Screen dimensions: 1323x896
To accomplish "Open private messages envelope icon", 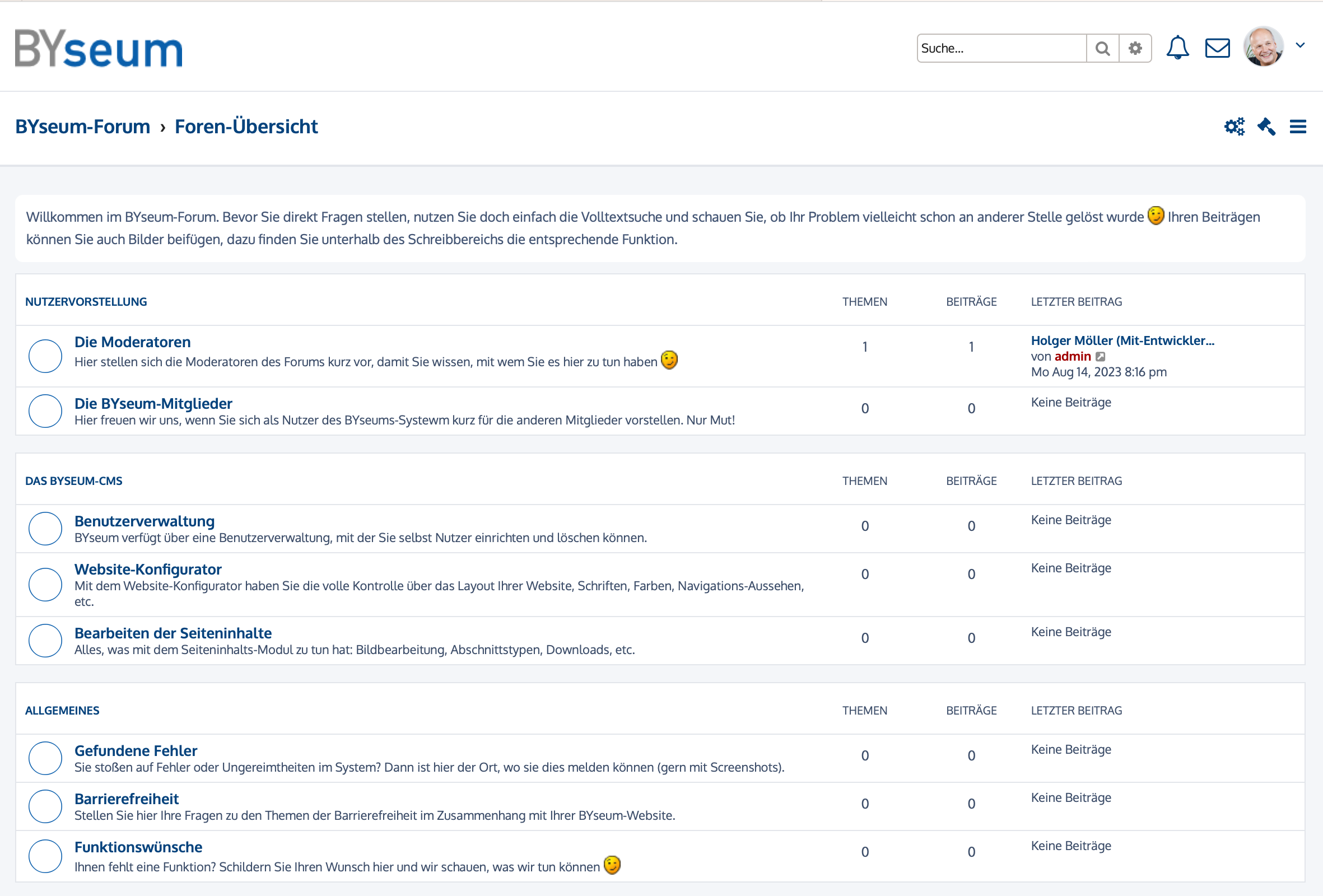I will (1217, 48).
